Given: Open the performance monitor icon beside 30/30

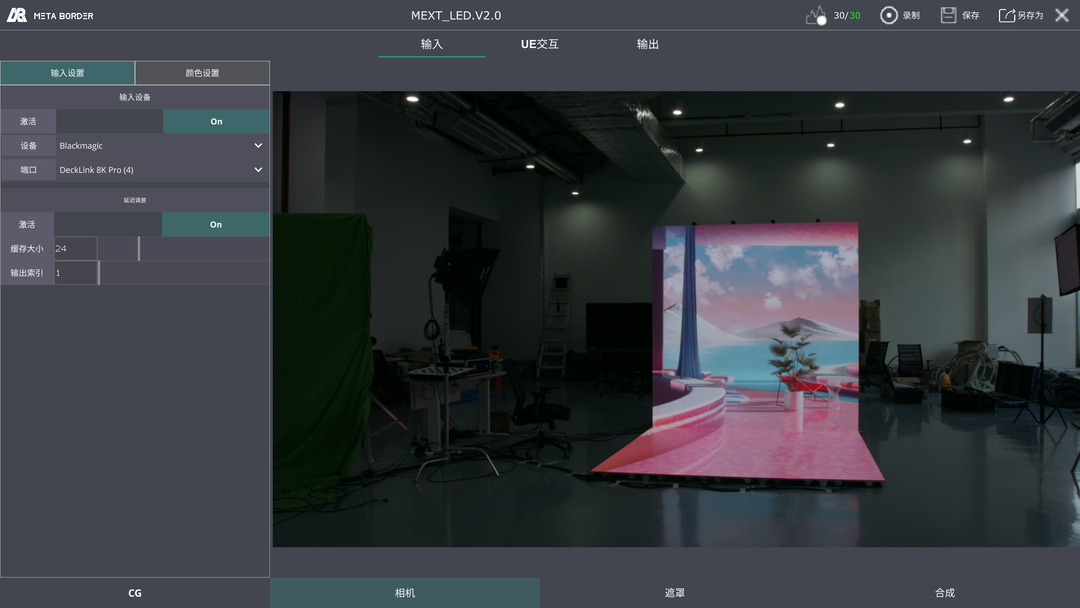Looking at the screenshot, I should [816, 15].
